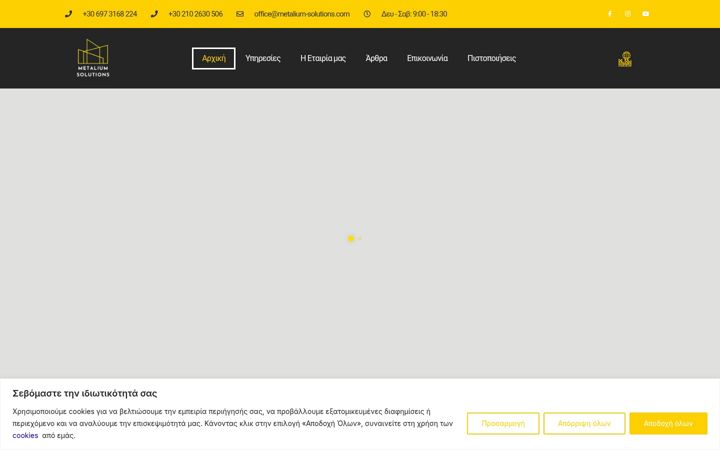Open the Instagram social icon
Viewport: 720px width, 450px height.
point(628,14)
